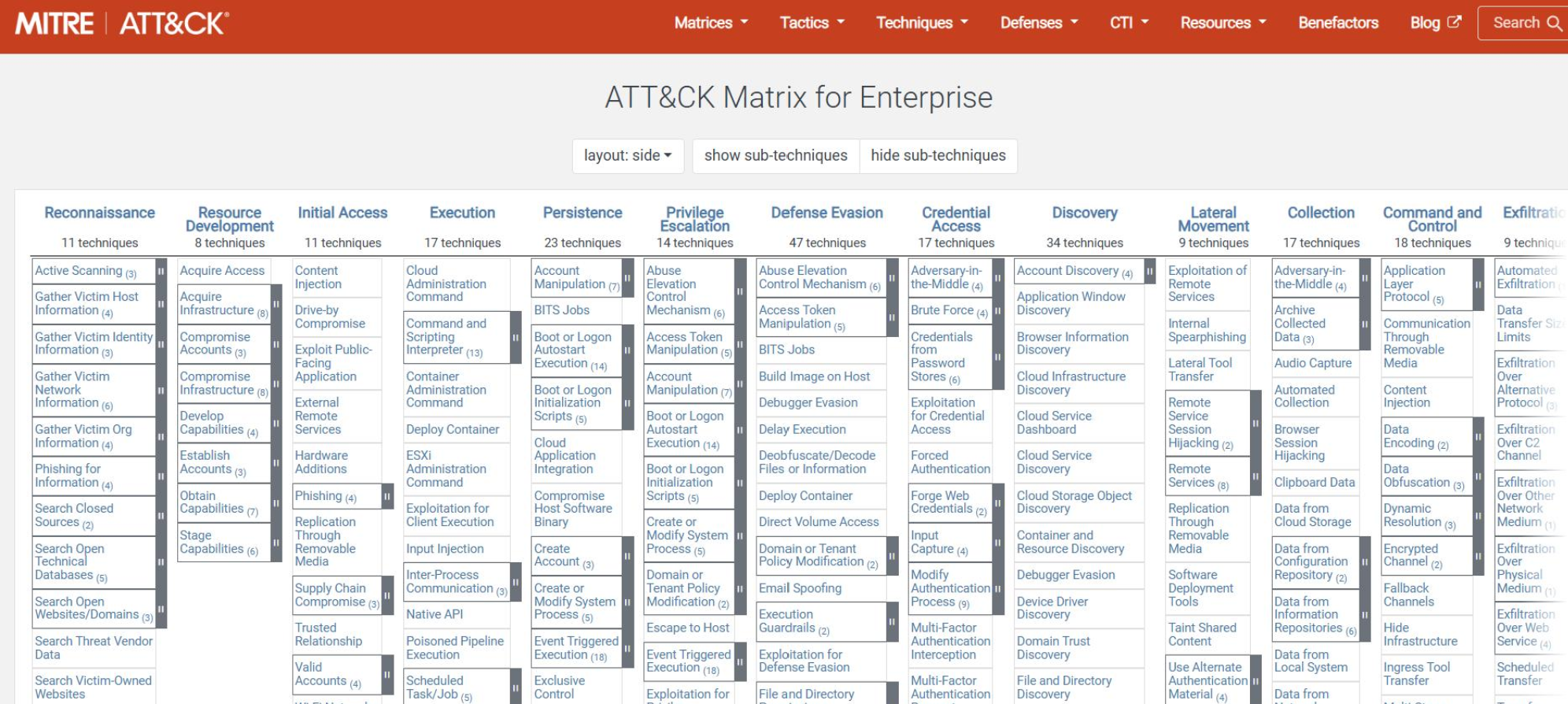Open the Techniques navigation dropdown

coord(922,23)
